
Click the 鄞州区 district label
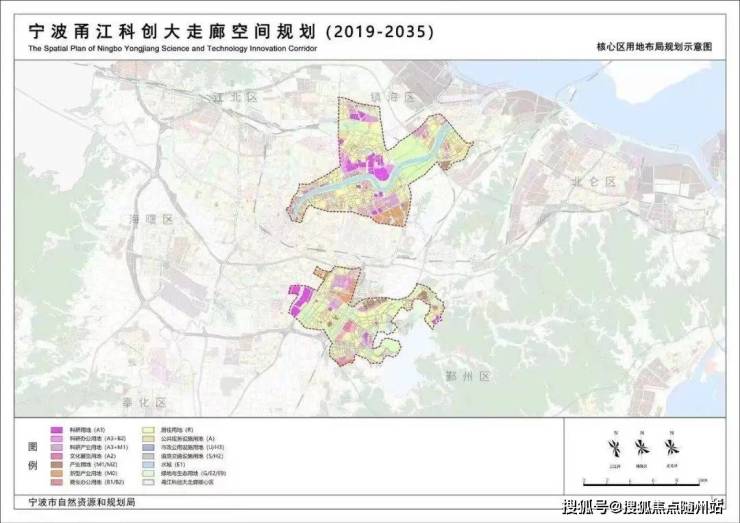tap(468, 376)
